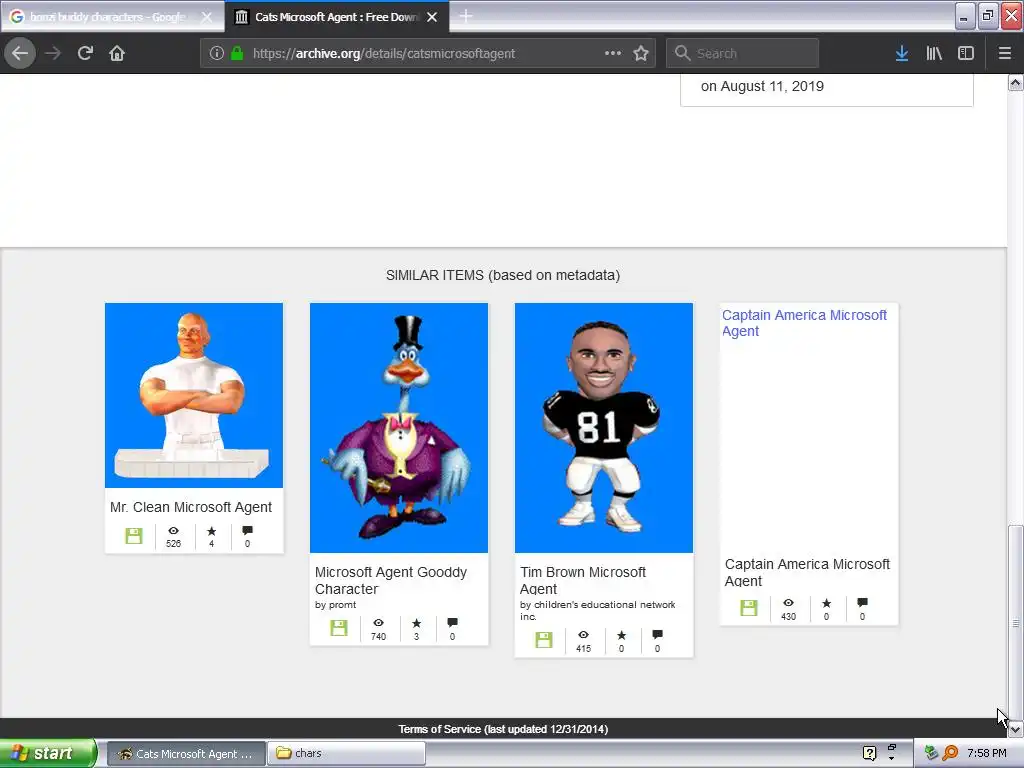Click the reviews bubble icon under Gooddy
1024x768 pixels.
pos(453,623)
